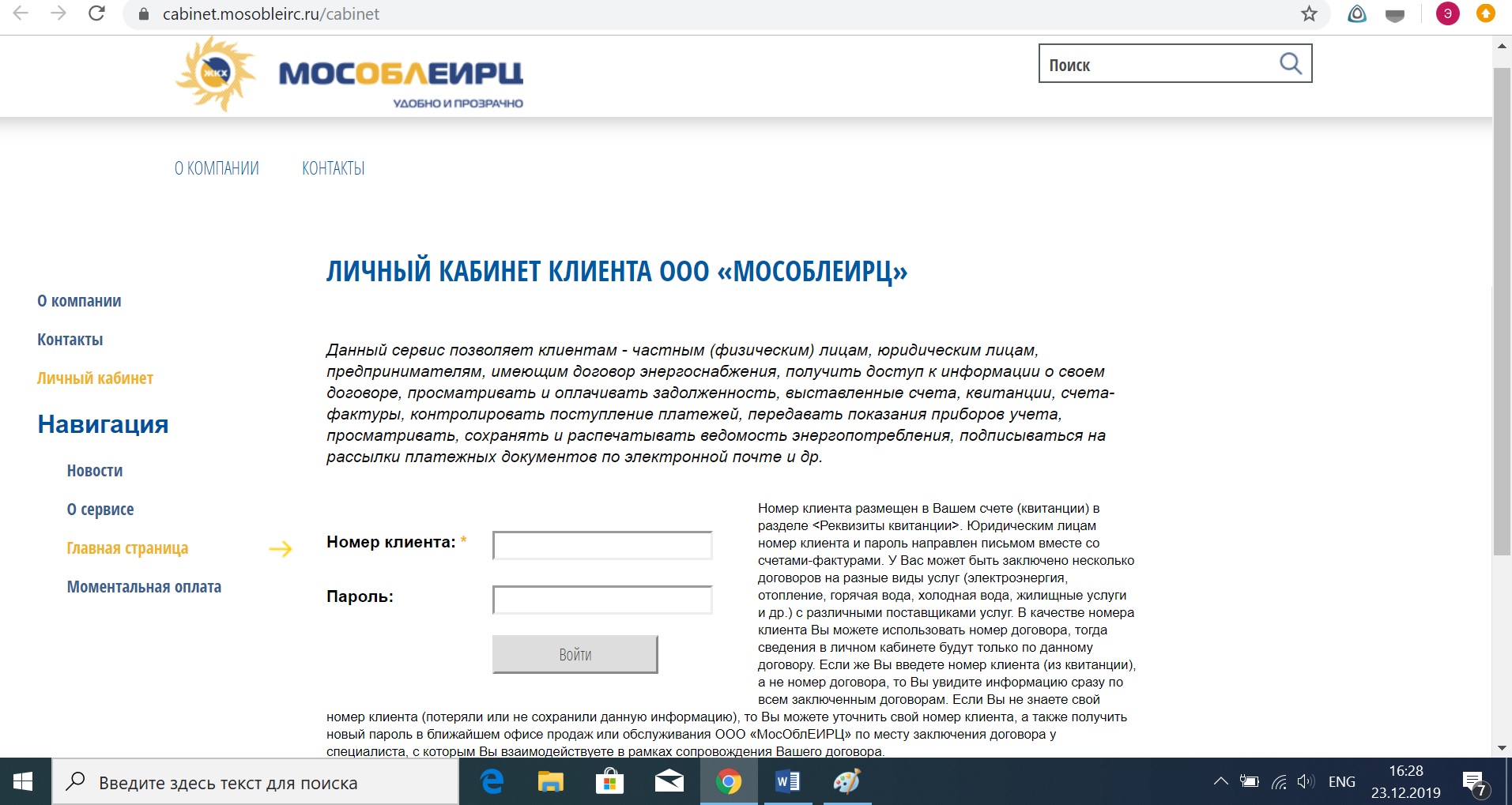Image resolution: width=1512 pixels, height=805 pixels.
Task: Open Microsoft Edge from the taskbar
Action: (492, 782)
